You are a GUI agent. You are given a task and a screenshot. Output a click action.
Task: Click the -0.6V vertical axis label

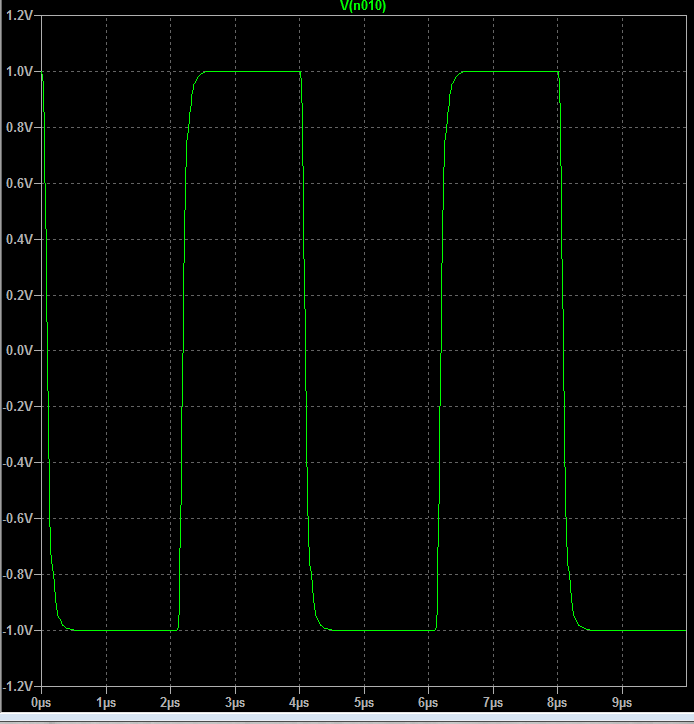click(x=18, y=519)
